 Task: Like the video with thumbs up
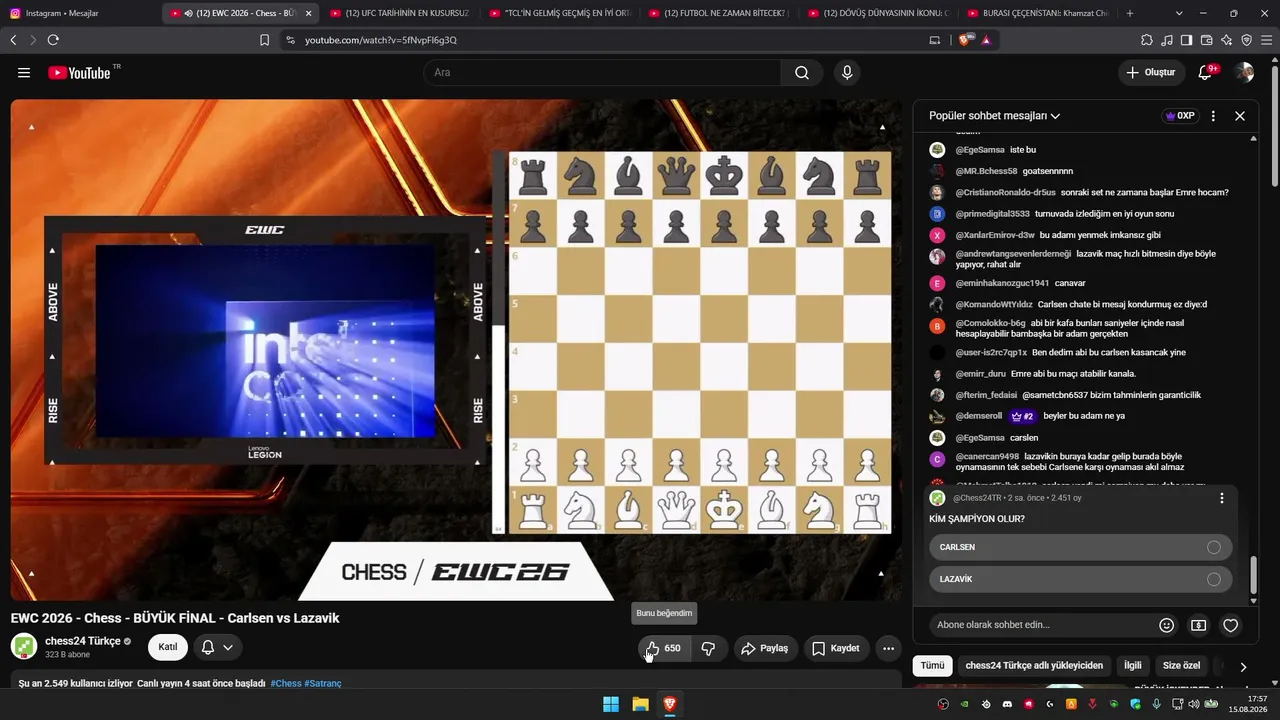tap(664, 648)
